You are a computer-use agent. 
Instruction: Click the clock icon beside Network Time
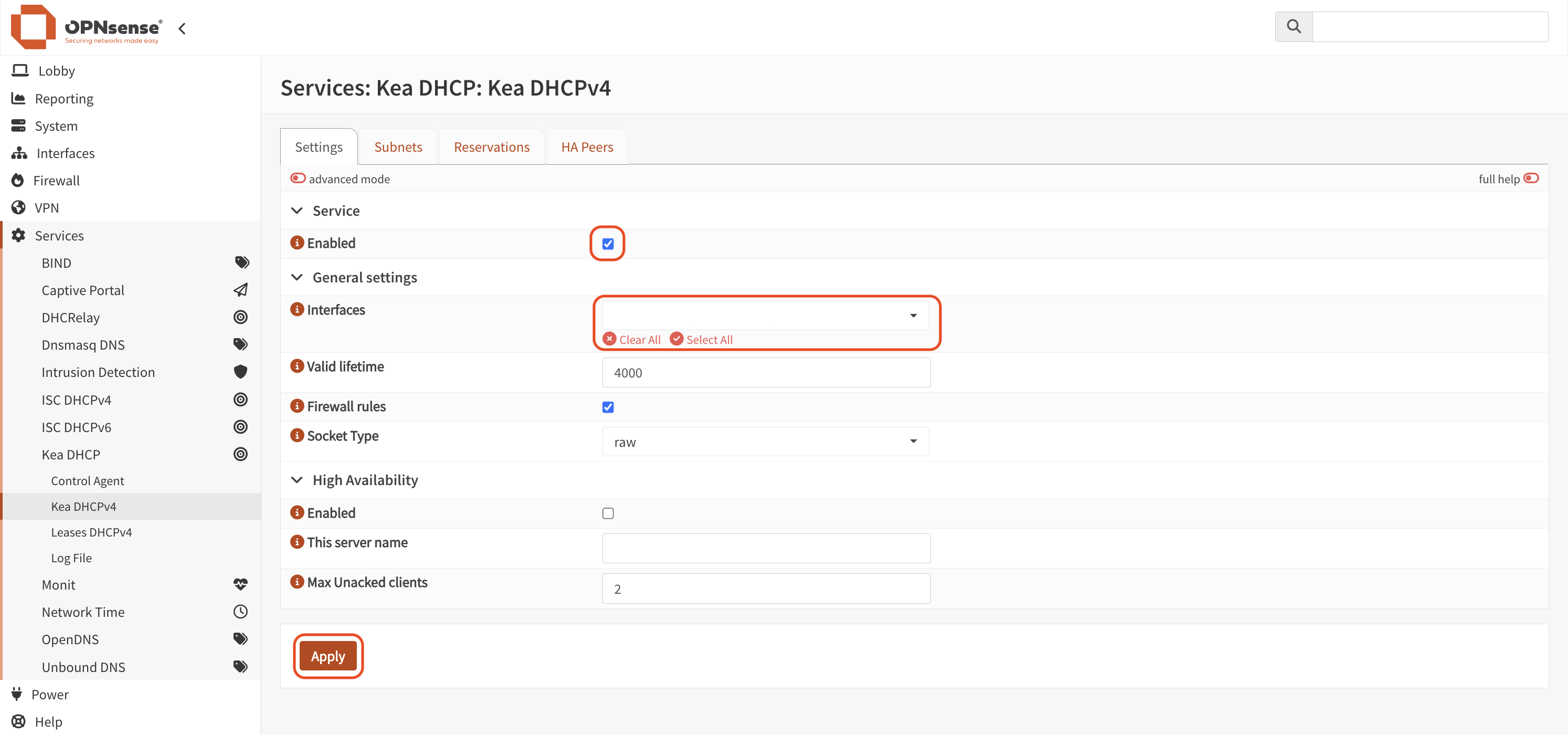tap(240, 612)
